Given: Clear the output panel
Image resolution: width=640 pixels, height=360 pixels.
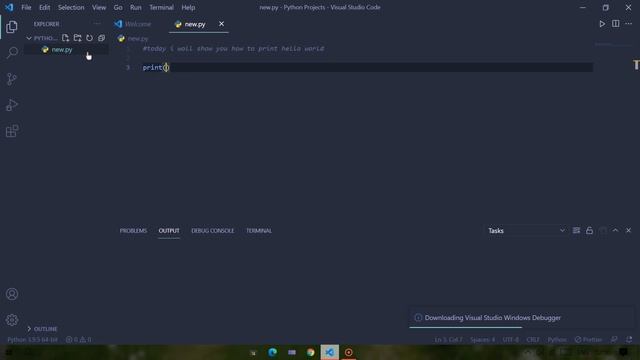Looking at the screenshot, I should (x=576, y=231).
